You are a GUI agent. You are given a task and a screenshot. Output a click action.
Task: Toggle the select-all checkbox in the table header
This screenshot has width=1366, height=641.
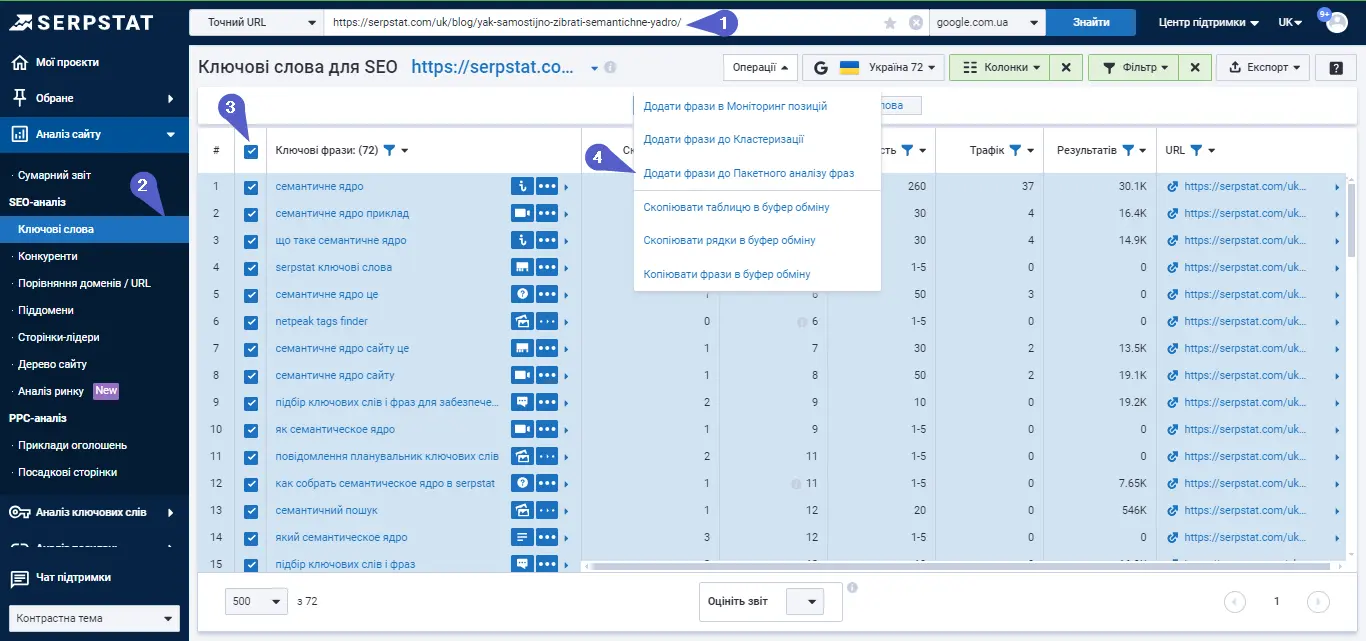pyautogui.click(x=251, y=151)
